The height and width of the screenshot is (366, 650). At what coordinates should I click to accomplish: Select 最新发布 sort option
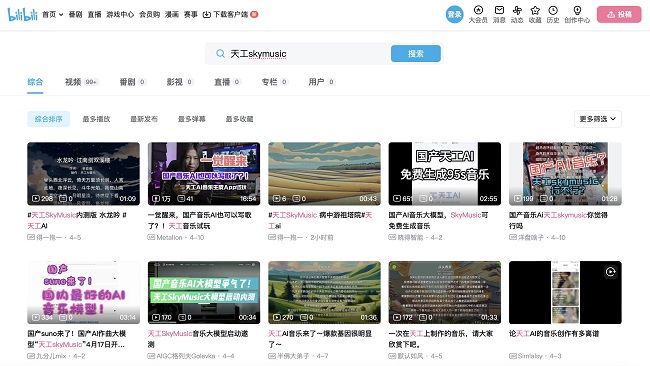click(x=144, y=119)
